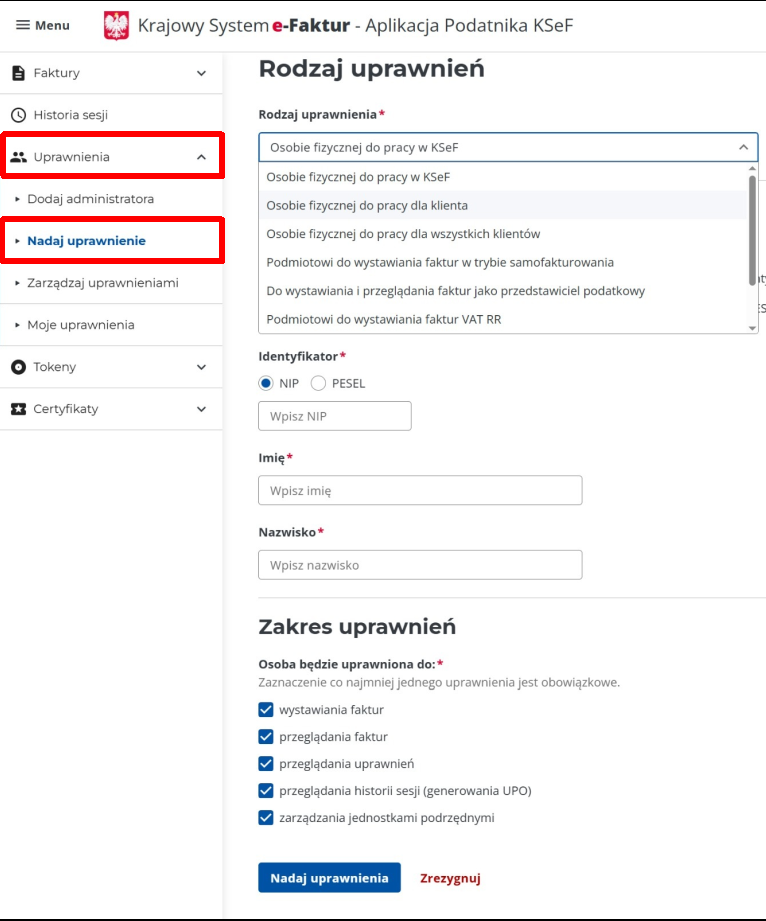The width and height of the screenshot is (766, 921).
Task: Click the Wpisz imię input field
Action: point(420,491)
